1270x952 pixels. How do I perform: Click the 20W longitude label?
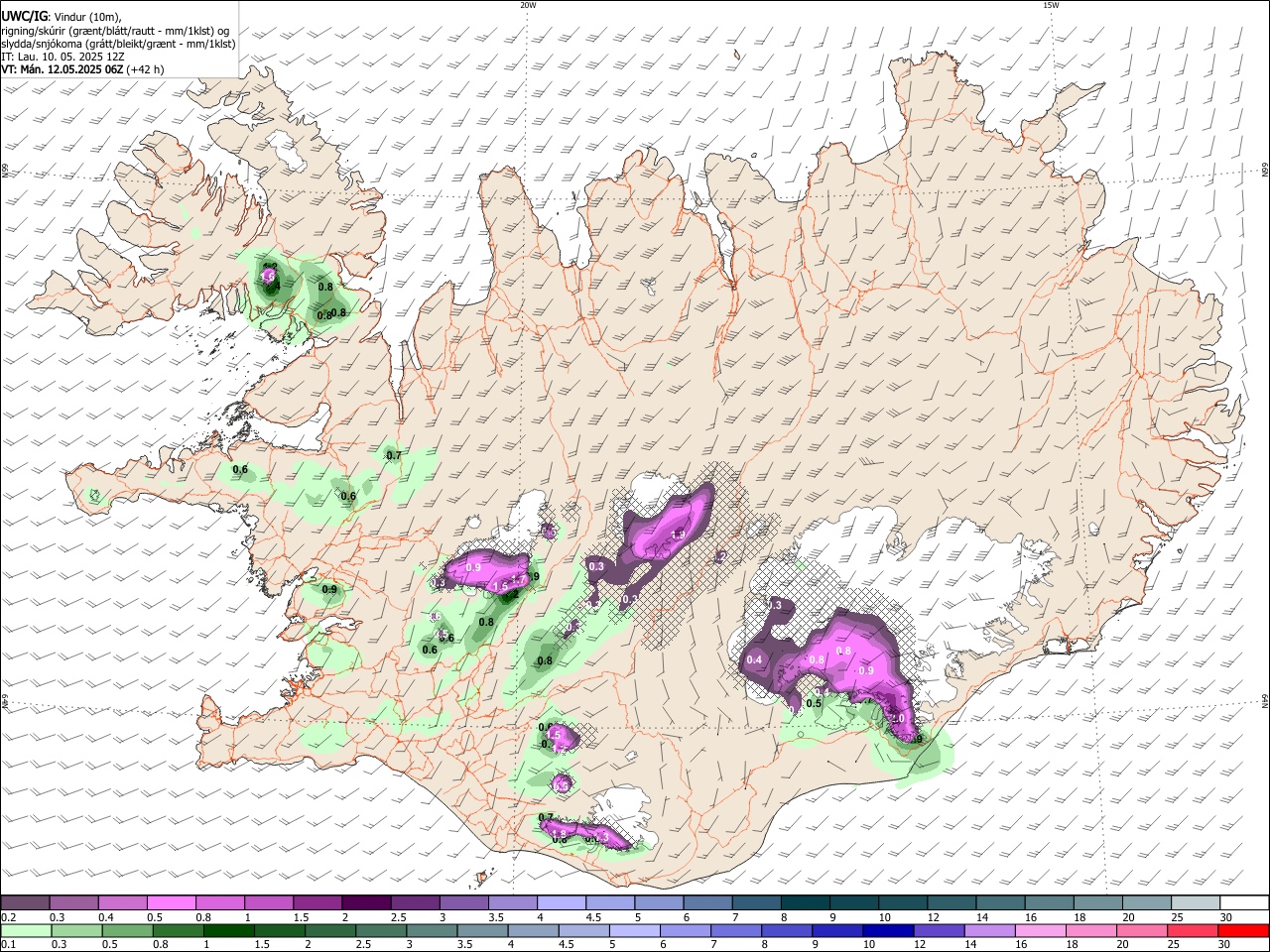click(x=528, y=5)
